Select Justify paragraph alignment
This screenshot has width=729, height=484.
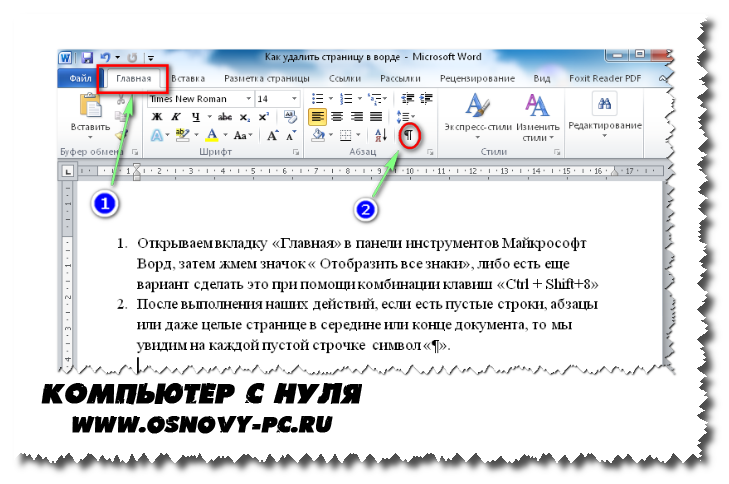pos(376,116)
